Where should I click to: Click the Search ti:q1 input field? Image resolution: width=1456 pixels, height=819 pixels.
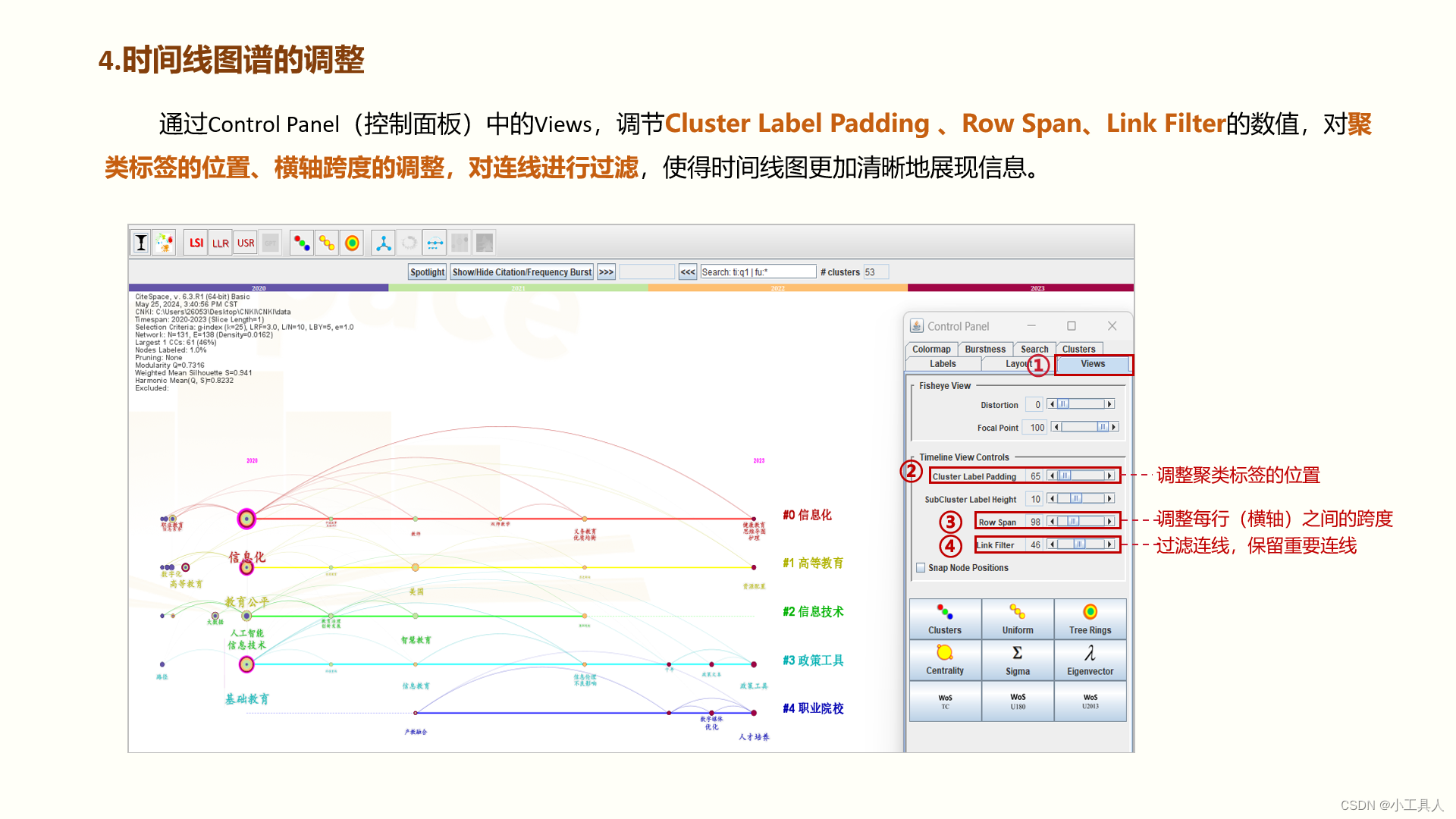[x=757, y=272]
